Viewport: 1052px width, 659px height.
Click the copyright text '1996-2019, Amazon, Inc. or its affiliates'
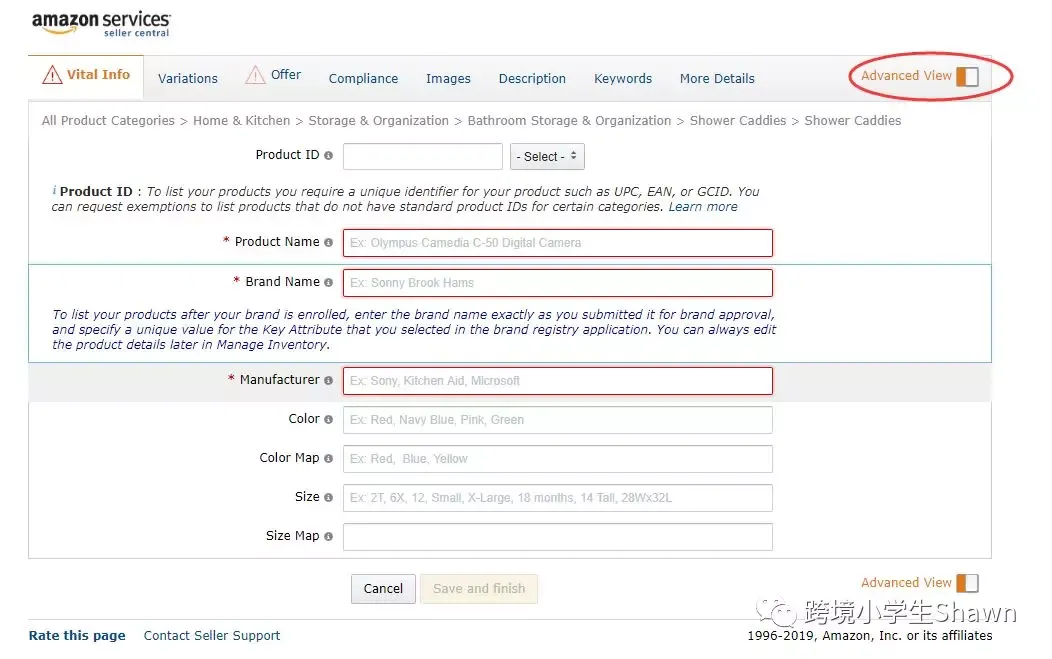click(870, 636)
